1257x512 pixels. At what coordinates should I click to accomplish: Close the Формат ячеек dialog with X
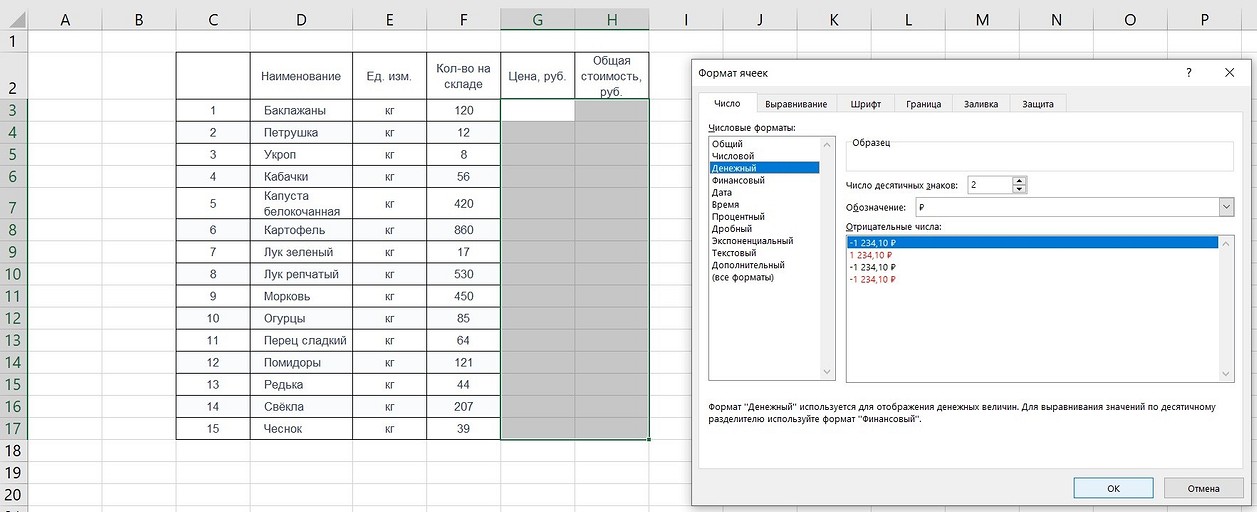(x=1229, y=73)
